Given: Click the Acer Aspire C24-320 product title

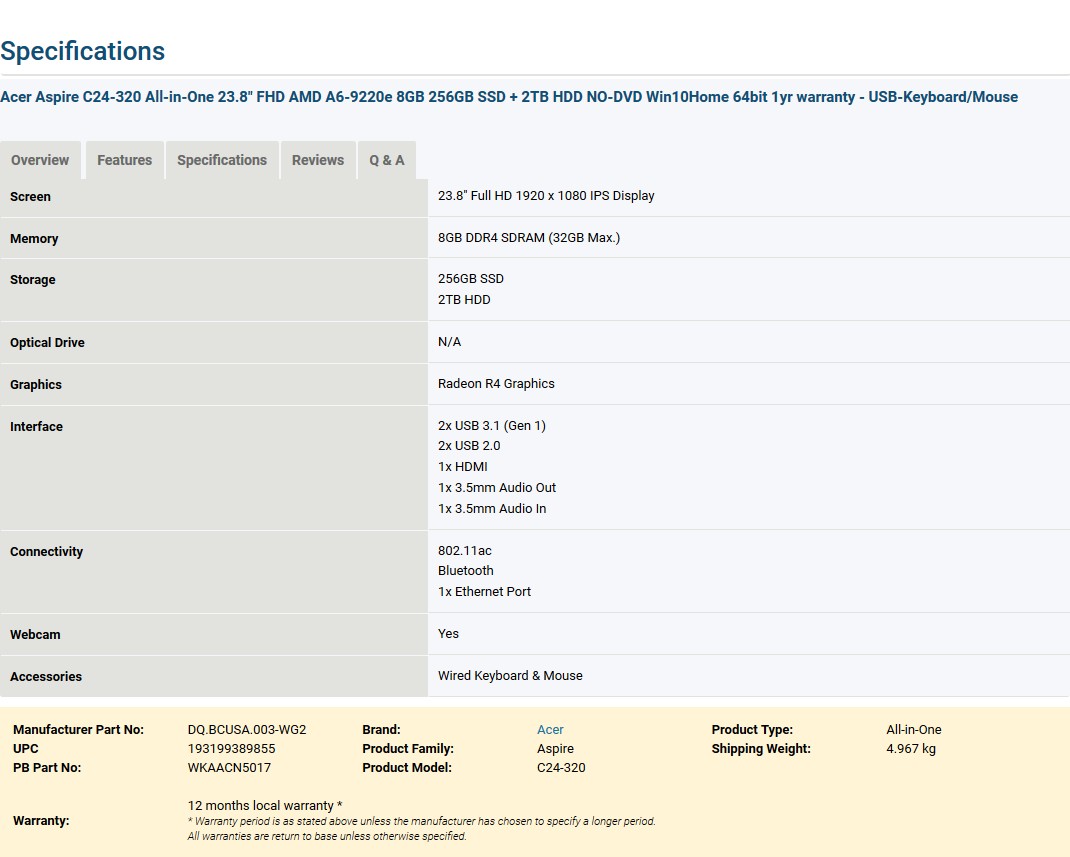Looking at the screenshot, I should pos(509,97).
